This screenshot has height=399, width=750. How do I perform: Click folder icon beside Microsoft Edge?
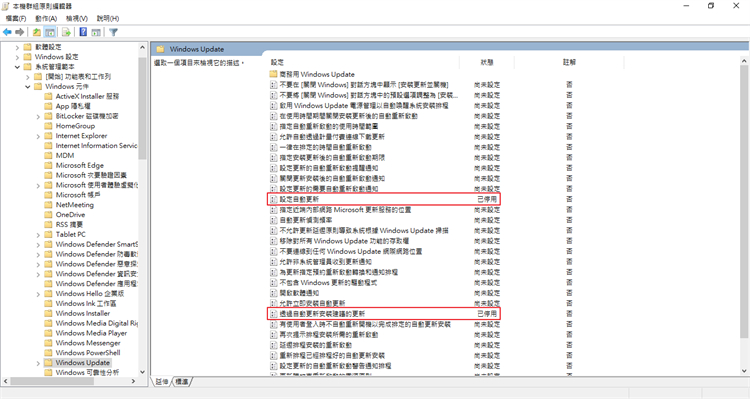(48, 165)
